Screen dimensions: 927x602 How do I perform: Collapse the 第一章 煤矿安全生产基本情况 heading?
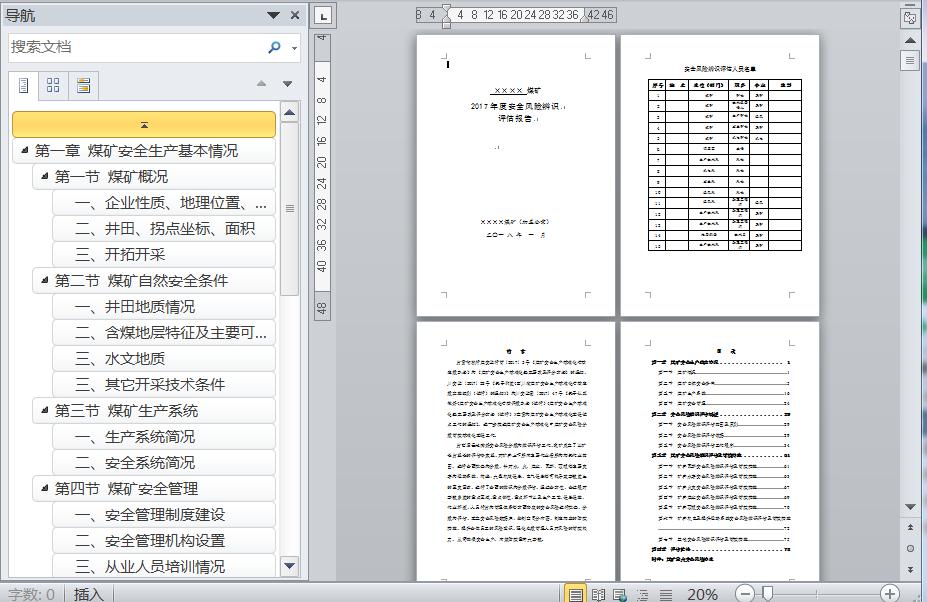tap(24, 150)
